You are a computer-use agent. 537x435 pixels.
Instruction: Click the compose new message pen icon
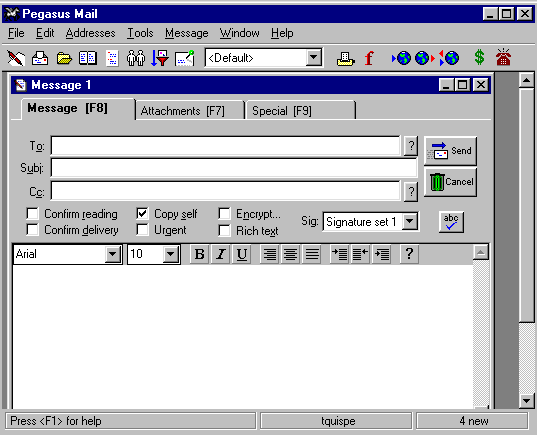click(x=16, y=58)
